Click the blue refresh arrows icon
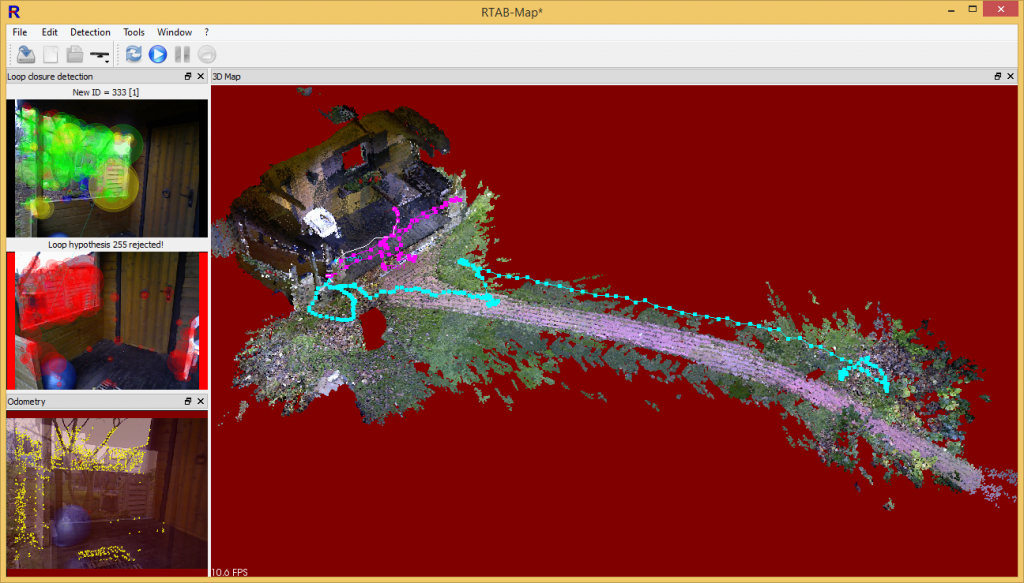 click(133, 54)
